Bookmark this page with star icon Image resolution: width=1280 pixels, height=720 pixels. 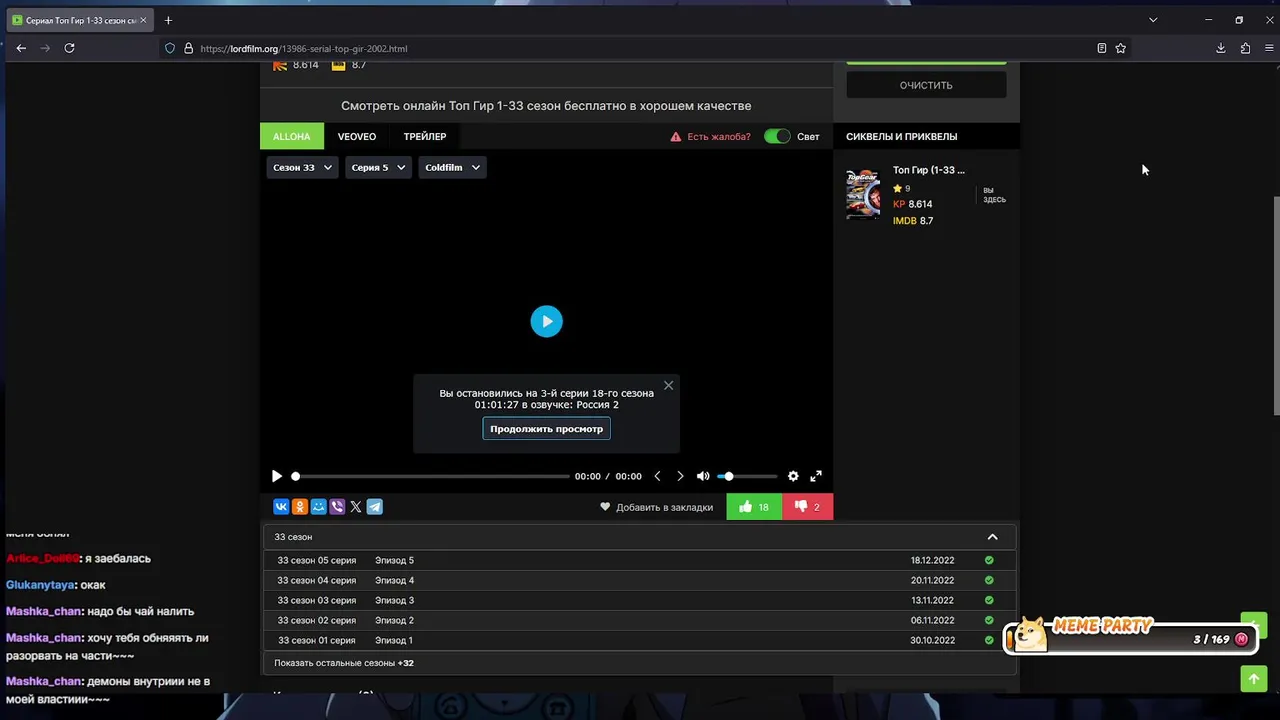tap(1121, 48)
